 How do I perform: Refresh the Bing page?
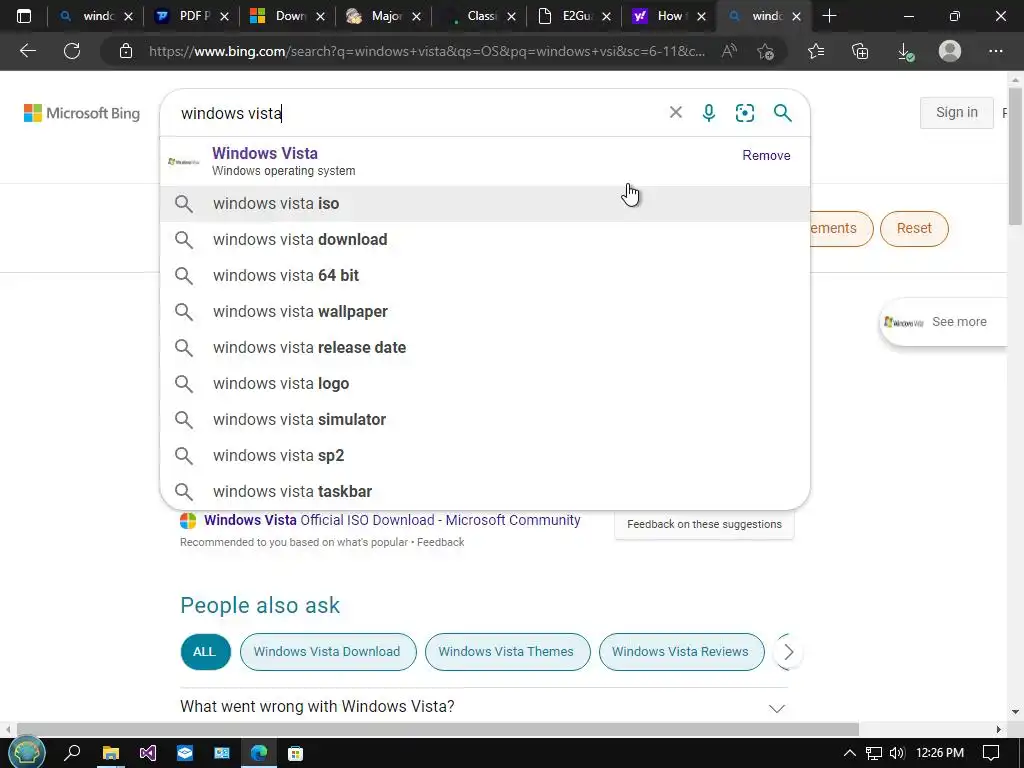(72, 51)
